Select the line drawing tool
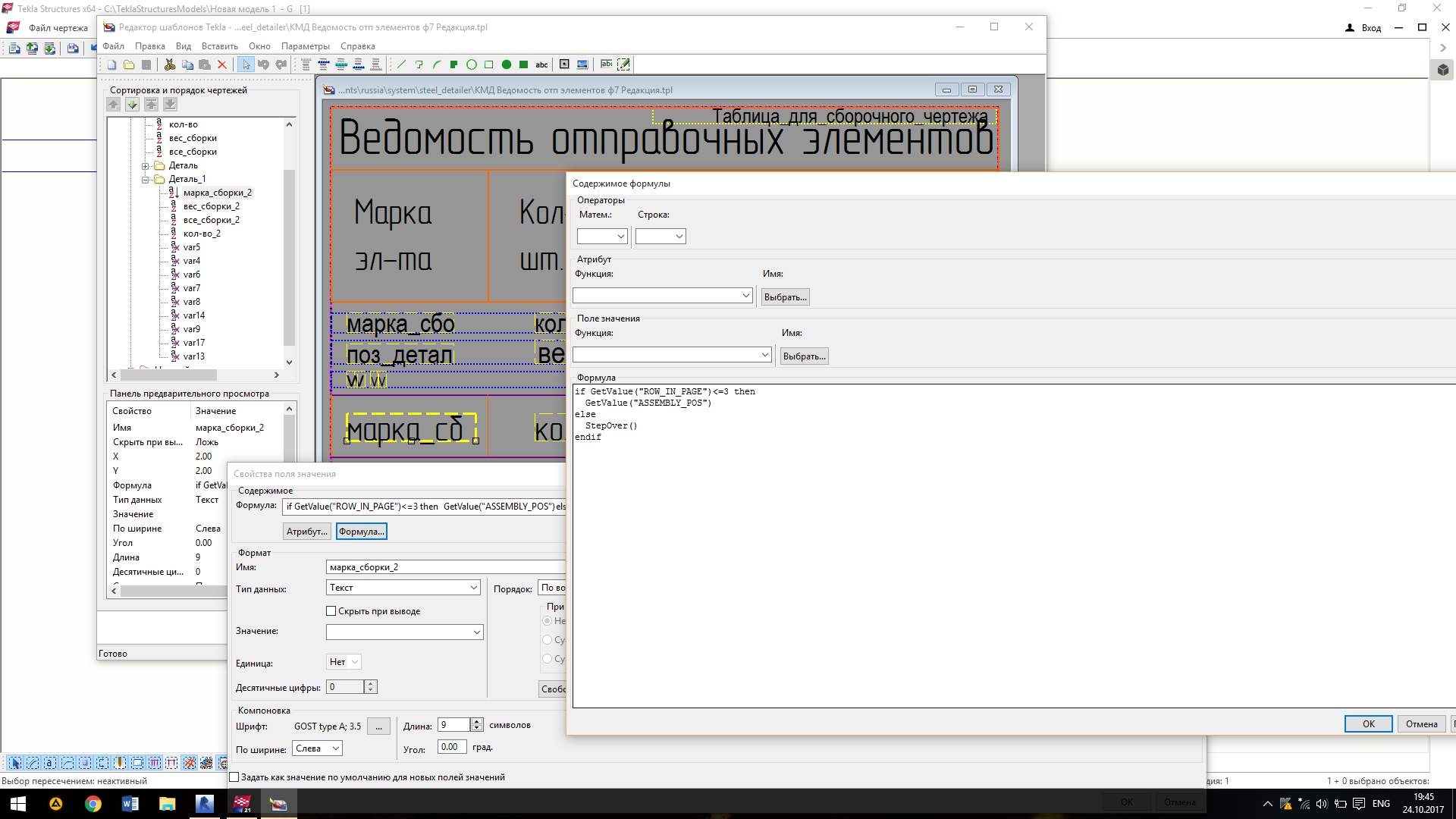The width and height of the screenshot is (1456, 819). (x=402, y=64)
